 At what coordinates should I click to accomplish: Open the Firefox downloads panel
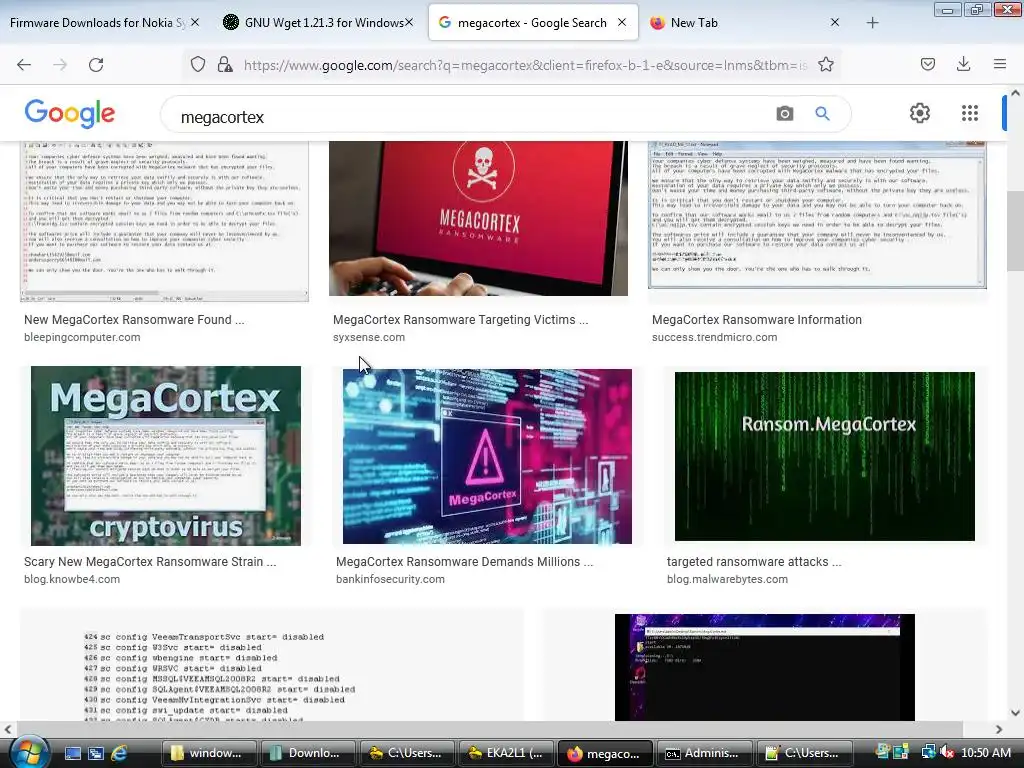point(963,64)
